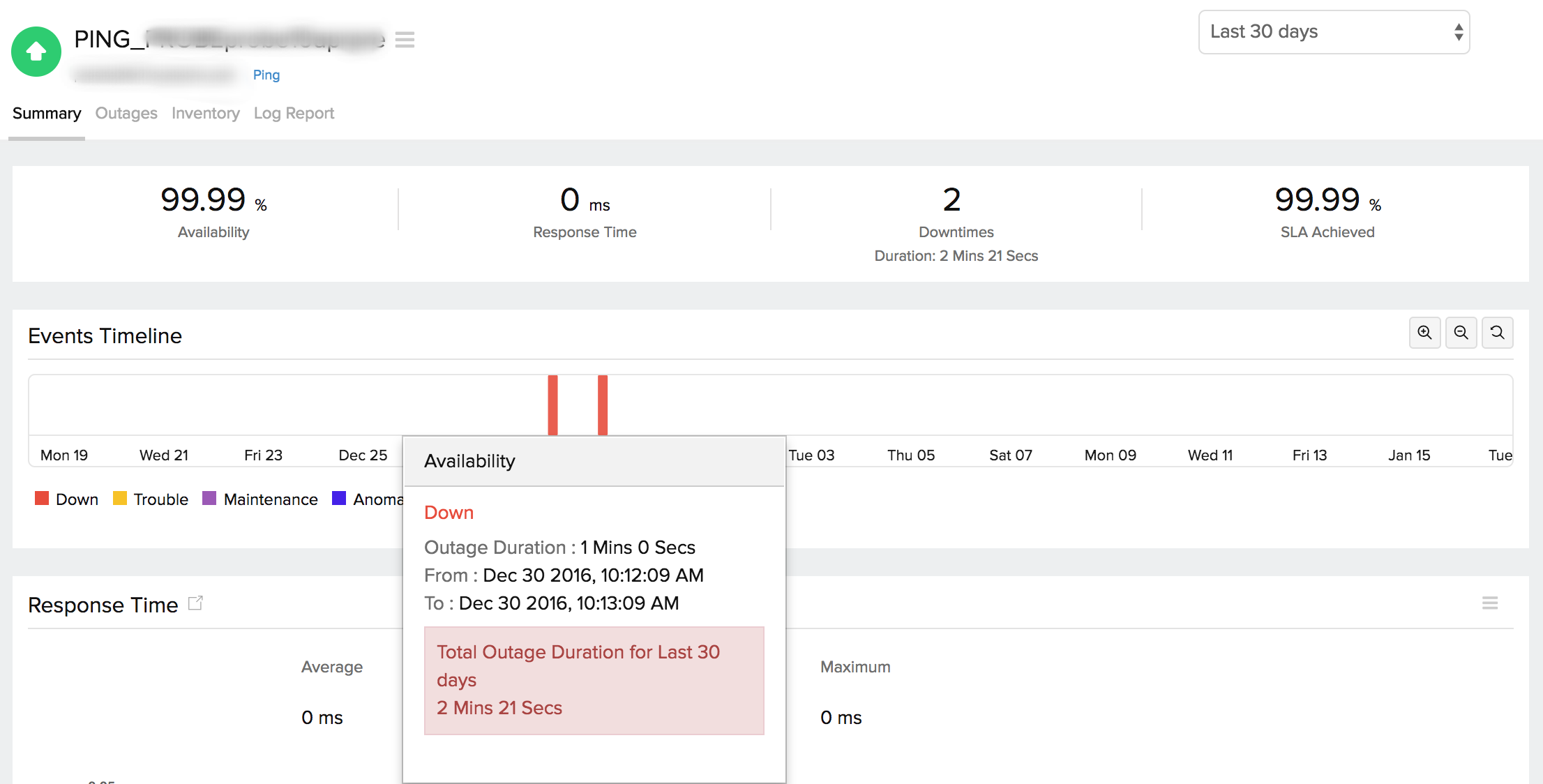1543x784 pixels.
Task: Switch to the Outages tab
Action: click(x=126, y=113)
